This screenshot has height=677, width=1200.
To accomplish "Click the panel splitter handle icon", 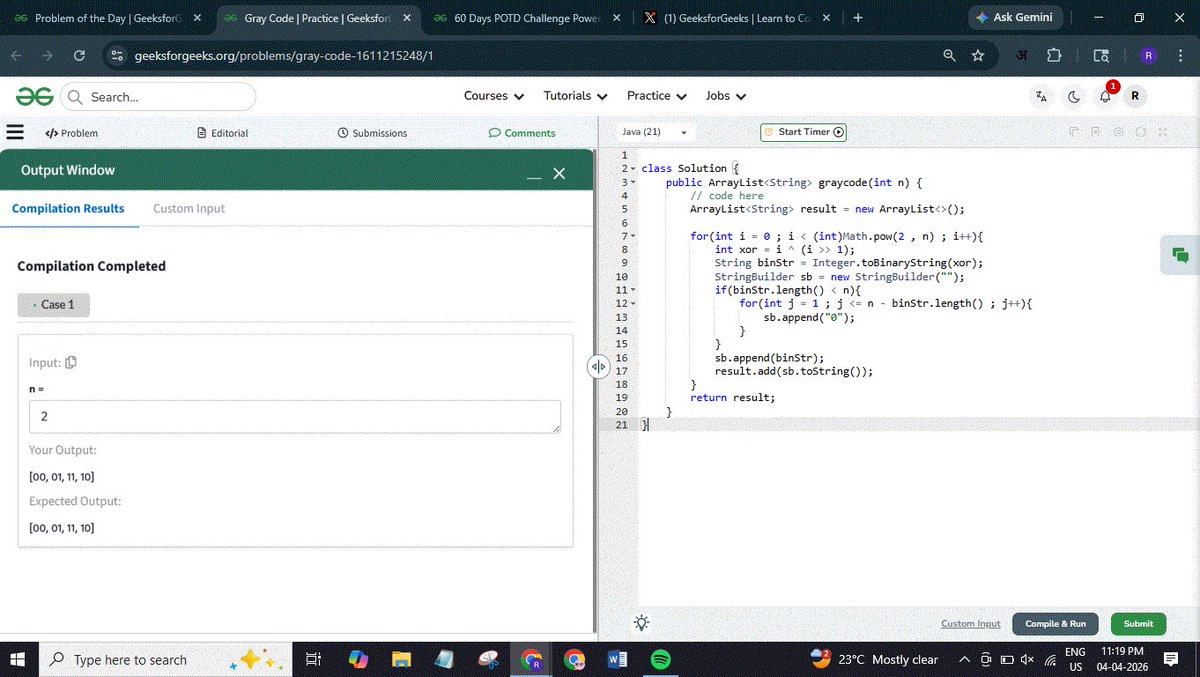I will (x=598, y=367).
